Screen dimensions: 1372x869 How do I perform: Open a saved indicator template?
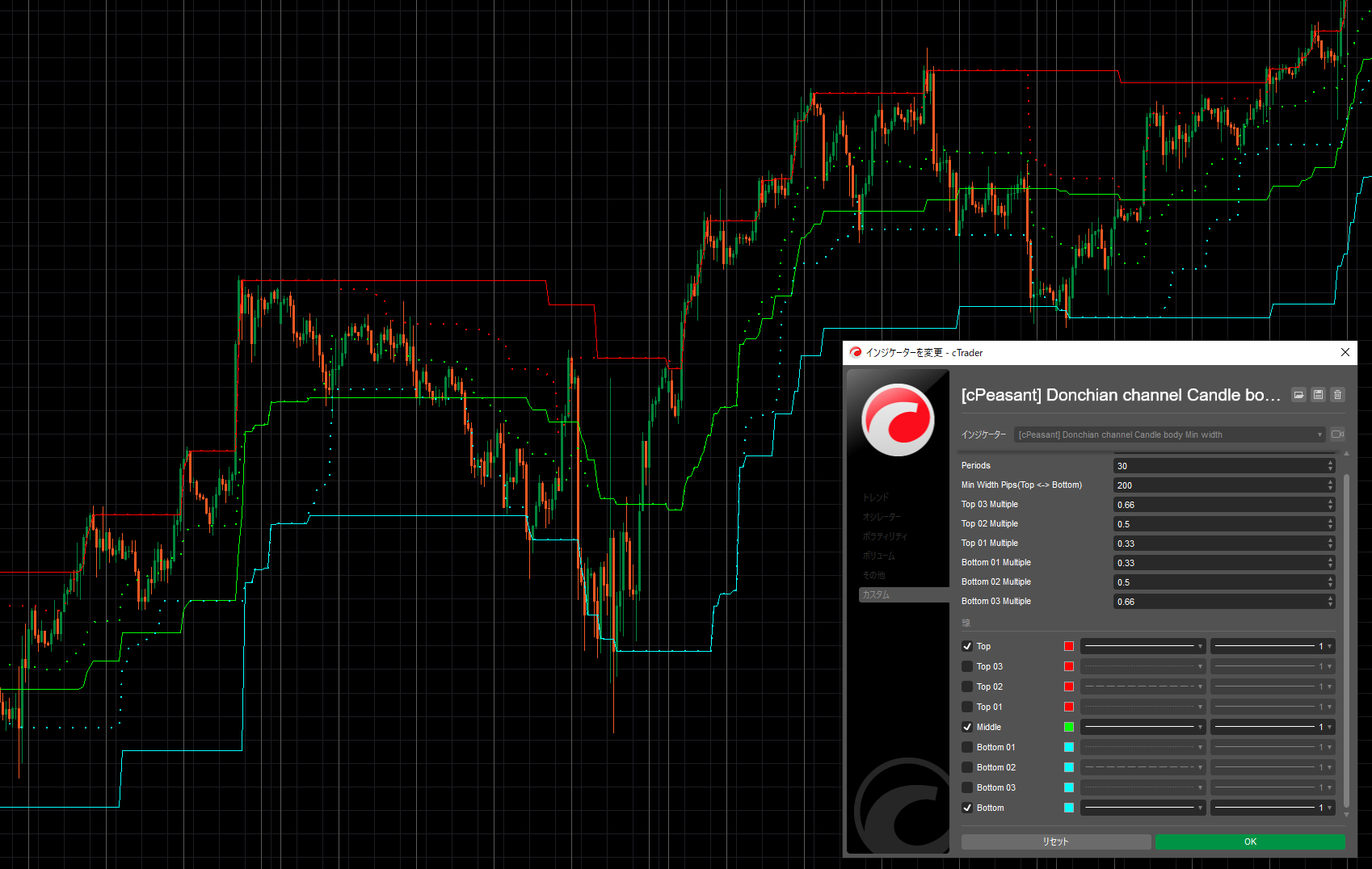coord(1298,395)
